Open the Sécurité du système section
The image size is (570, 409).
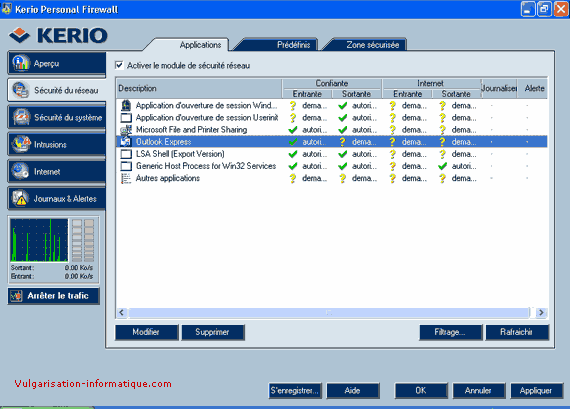[x=57, y=117]
